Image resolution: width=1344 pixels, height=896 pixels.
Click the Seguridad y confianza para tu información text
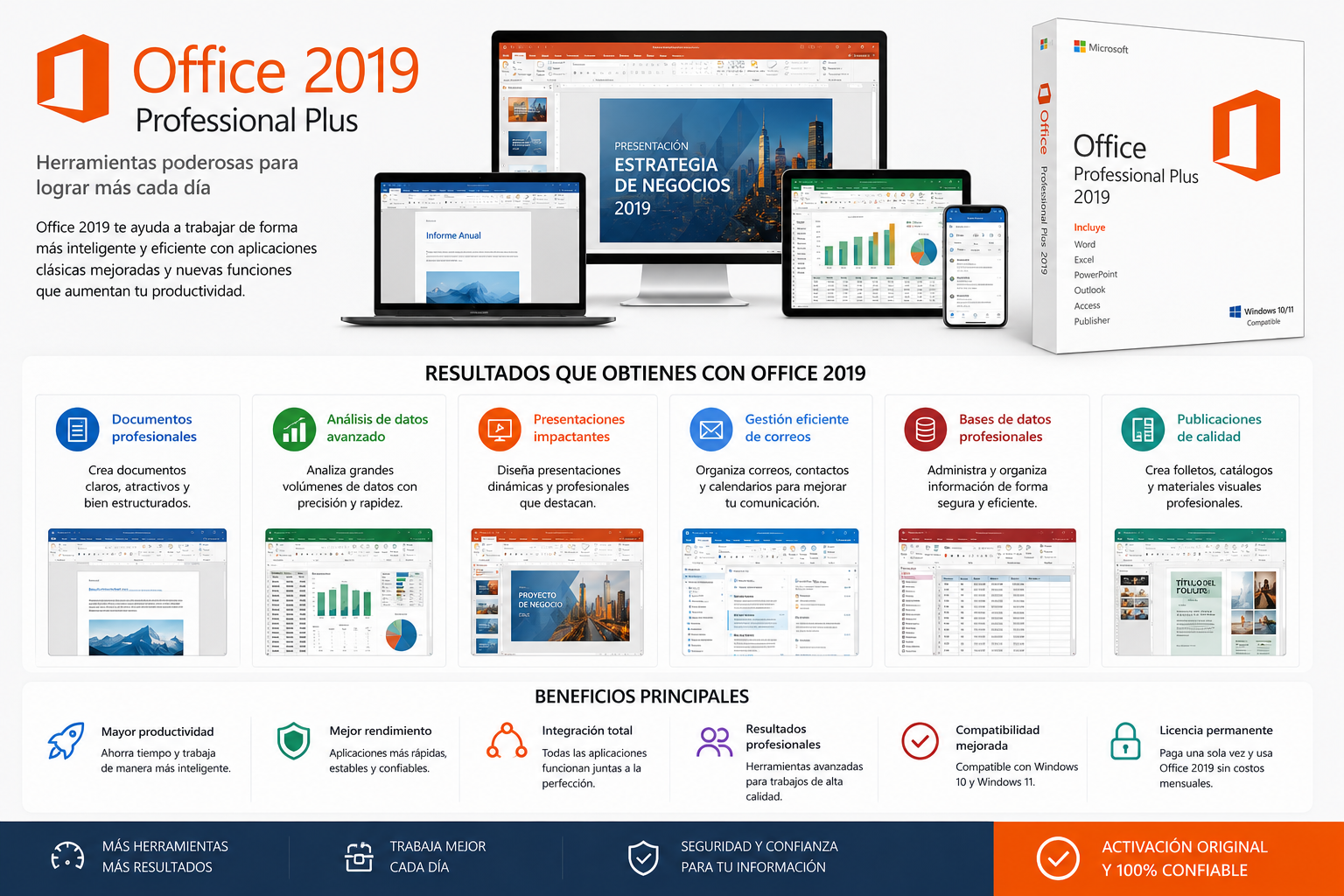(759, 857)
